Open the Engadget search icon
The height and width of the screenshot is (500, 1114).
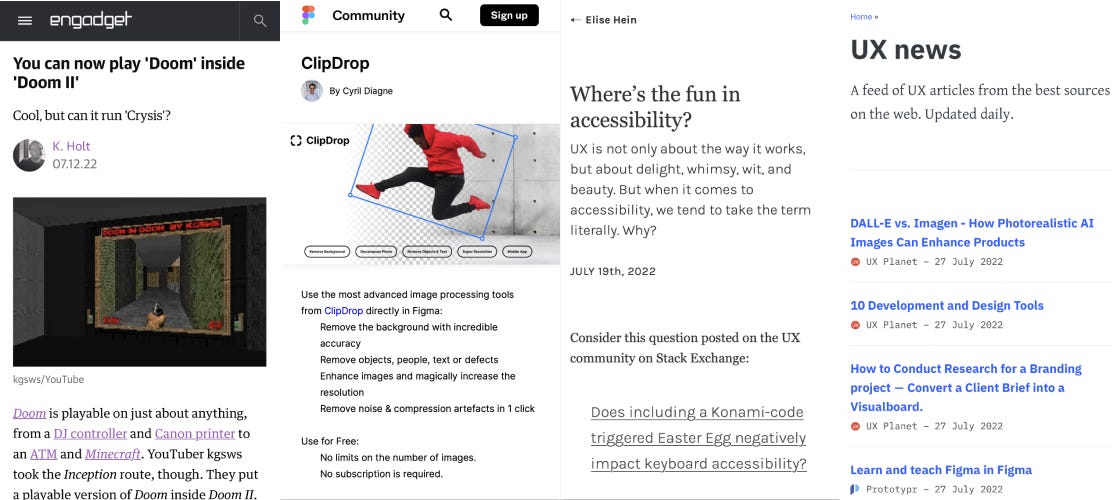coord(260,21)
